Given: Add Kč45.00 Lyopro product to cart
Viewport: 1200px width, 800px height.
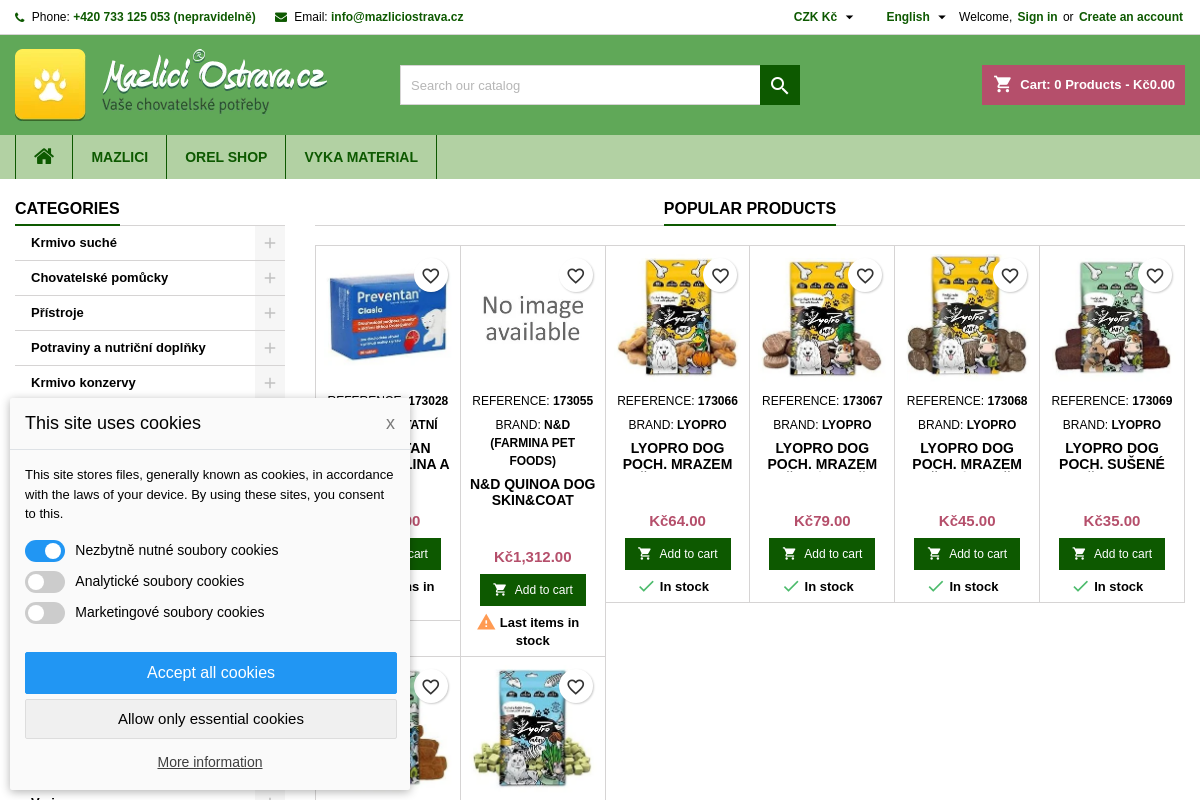Looking at the screenshot, I should [x=967, y=554].
